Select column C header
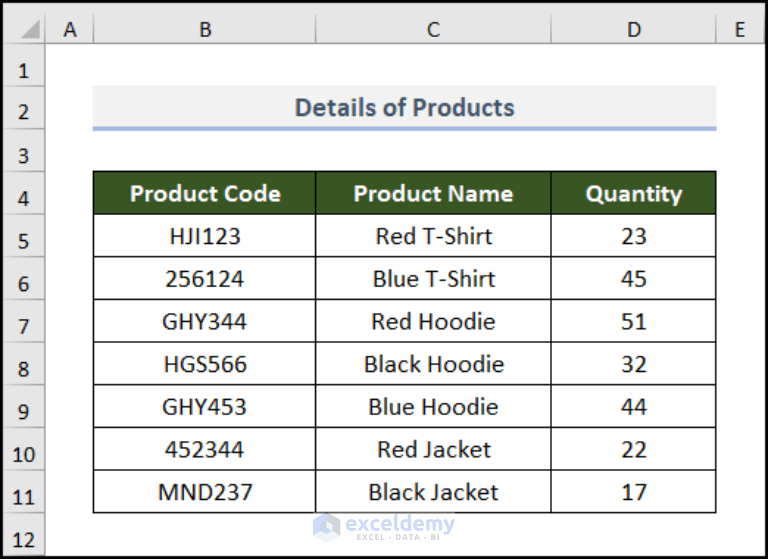This screenshot has height=559, width=768. click(433, 28)
